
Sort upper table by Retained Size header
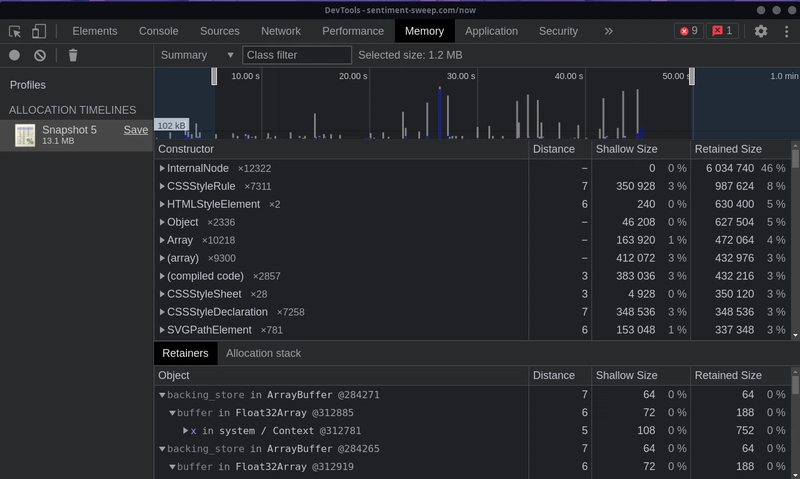pyautogui.click(x=740, y=149)
